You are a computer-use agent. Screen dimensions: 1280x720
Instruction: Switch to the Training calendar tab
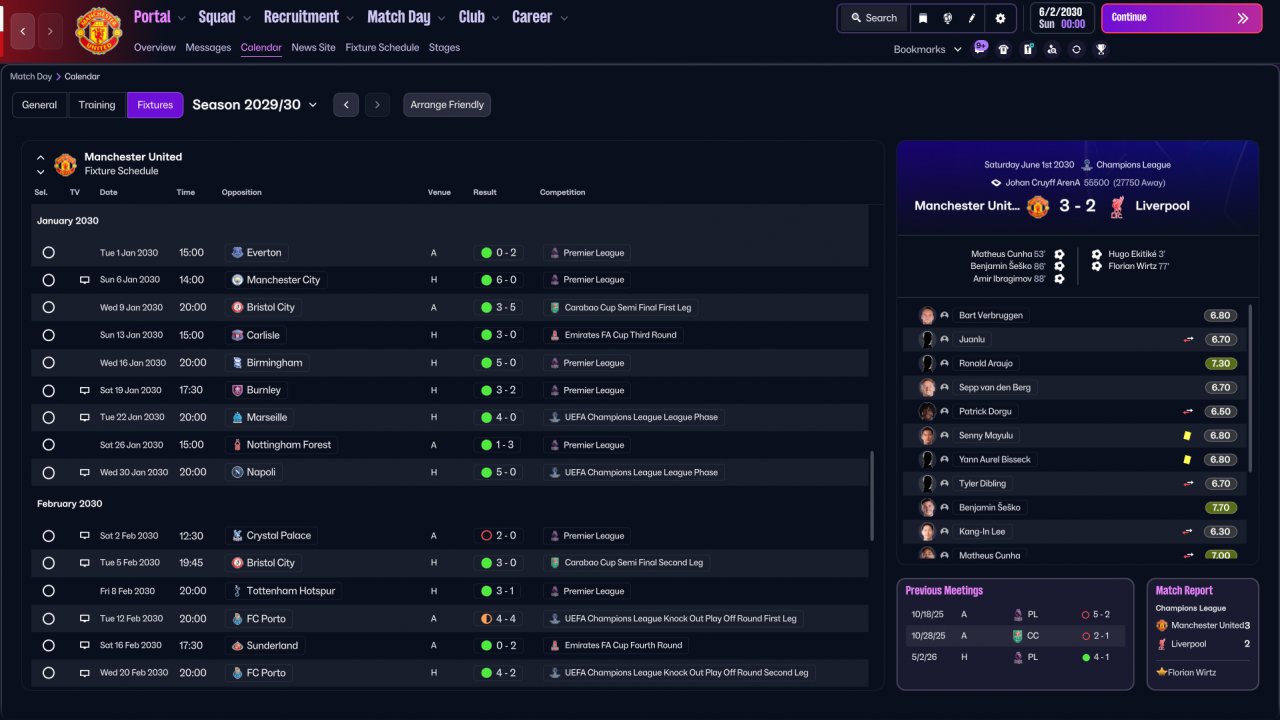point(97,105)
